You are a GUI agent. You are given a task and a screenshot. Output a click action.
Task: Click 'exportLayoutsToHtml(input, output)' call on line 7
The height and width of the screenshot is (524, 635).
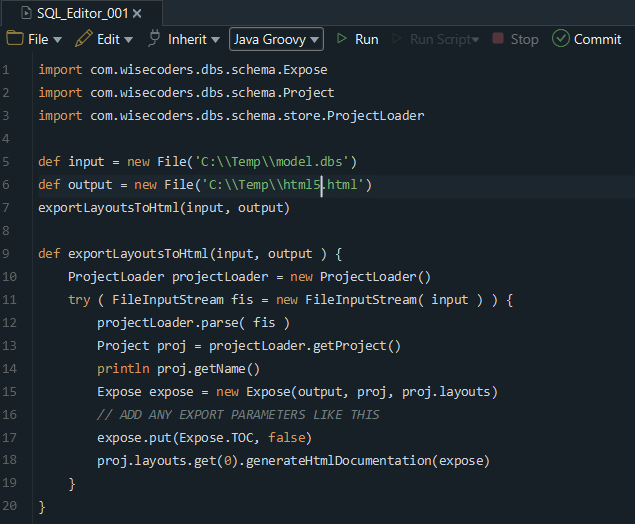point(164,208)
